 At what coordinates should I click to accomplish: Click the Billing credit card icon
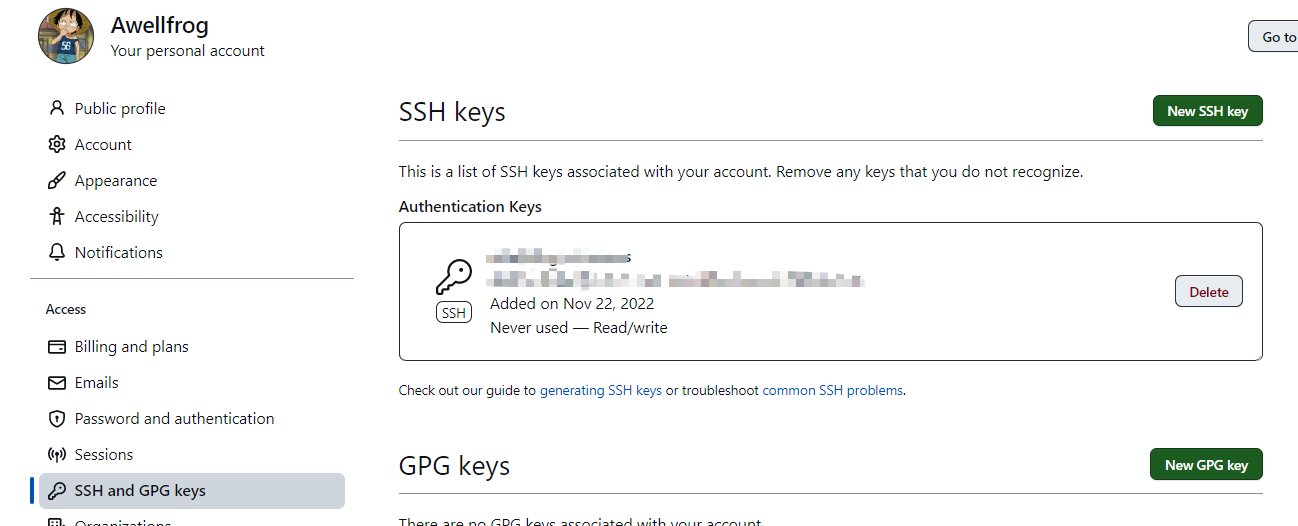click(x=57, y=347)
